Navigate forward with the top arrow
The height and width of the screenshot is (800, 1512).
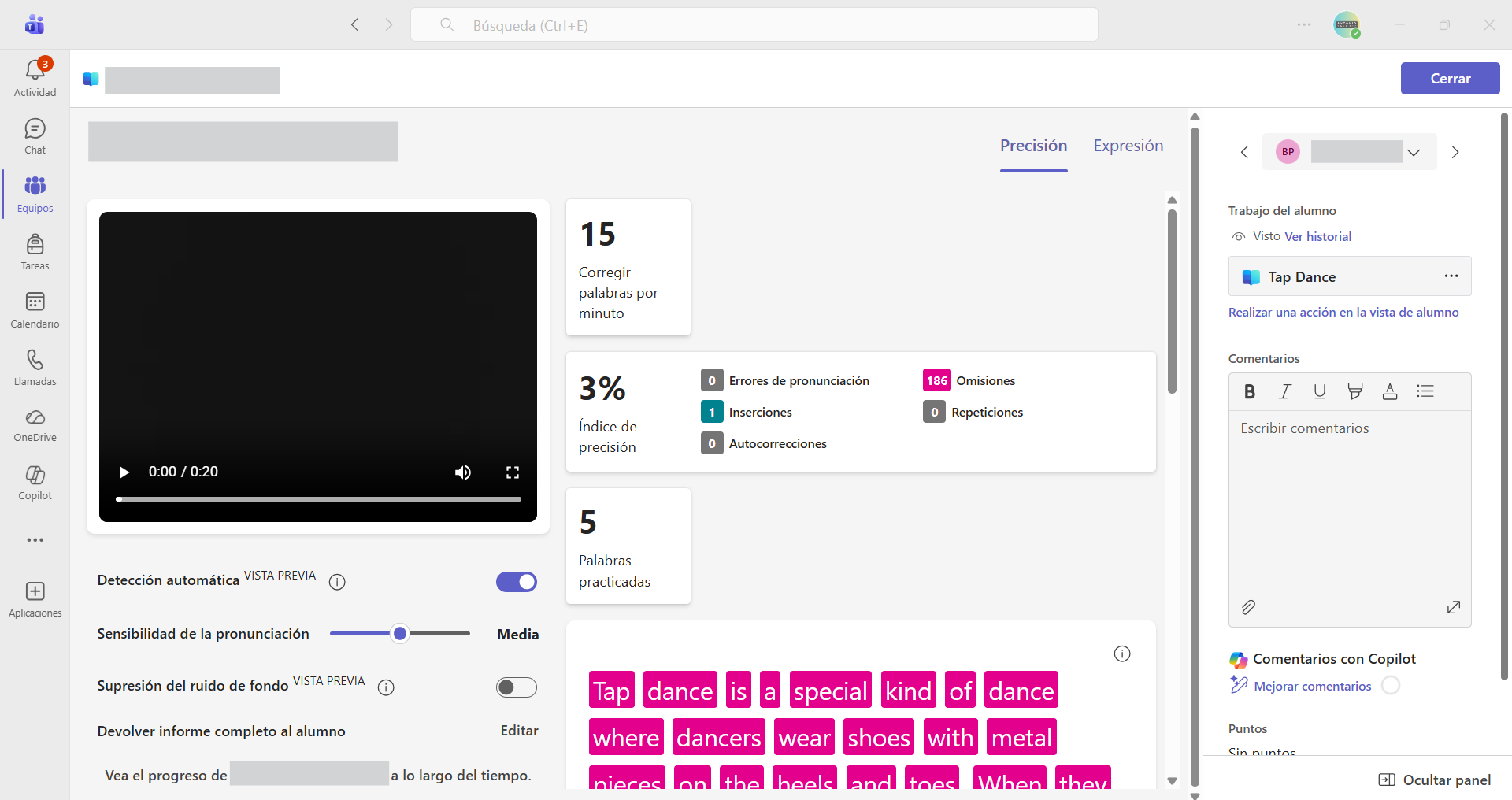point(389,25)
